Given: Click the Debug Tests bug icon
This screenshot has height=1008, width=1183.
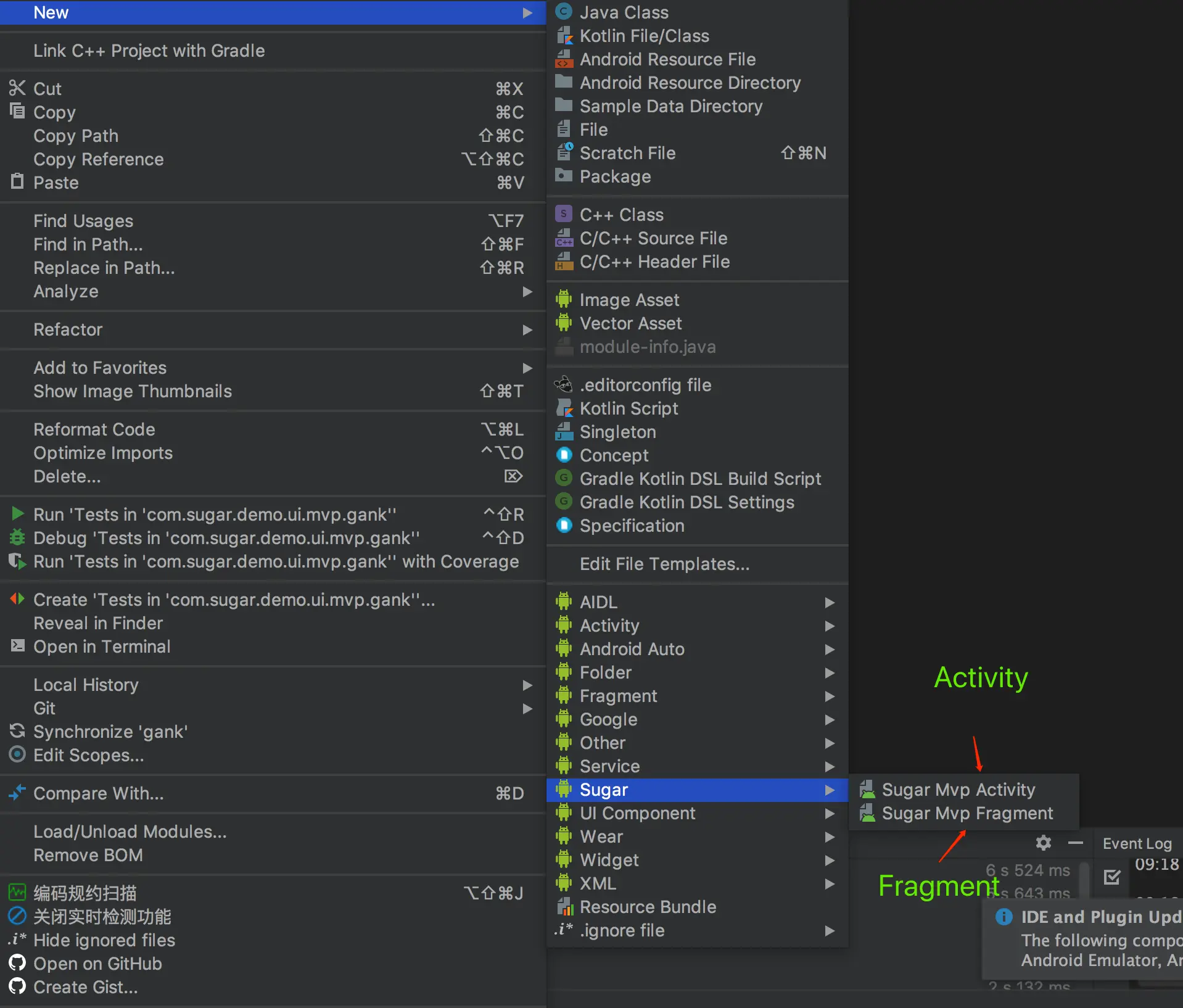Looking at the screenshot, I should tap(17, 538).
